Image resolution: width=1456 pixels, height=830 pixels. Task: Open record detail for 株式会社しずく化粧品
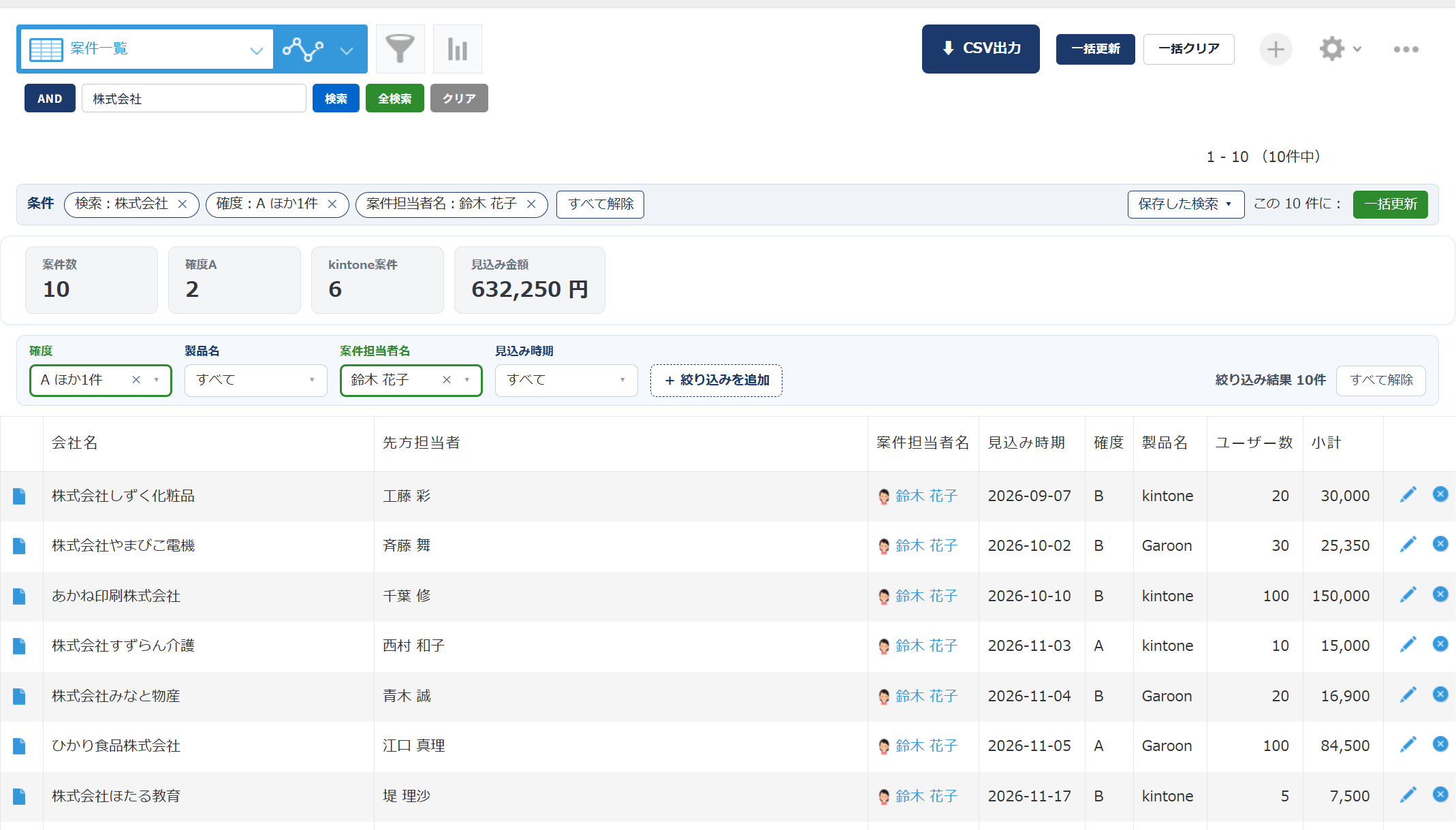point(19,496)
